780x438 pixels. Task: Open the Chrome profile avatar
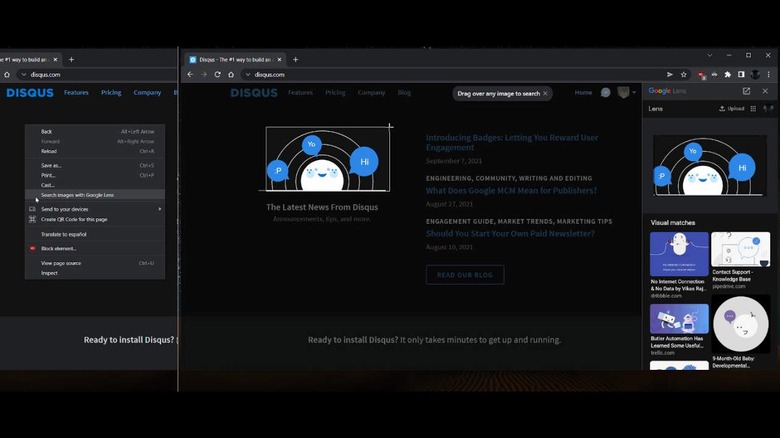[x=755, y=74]
